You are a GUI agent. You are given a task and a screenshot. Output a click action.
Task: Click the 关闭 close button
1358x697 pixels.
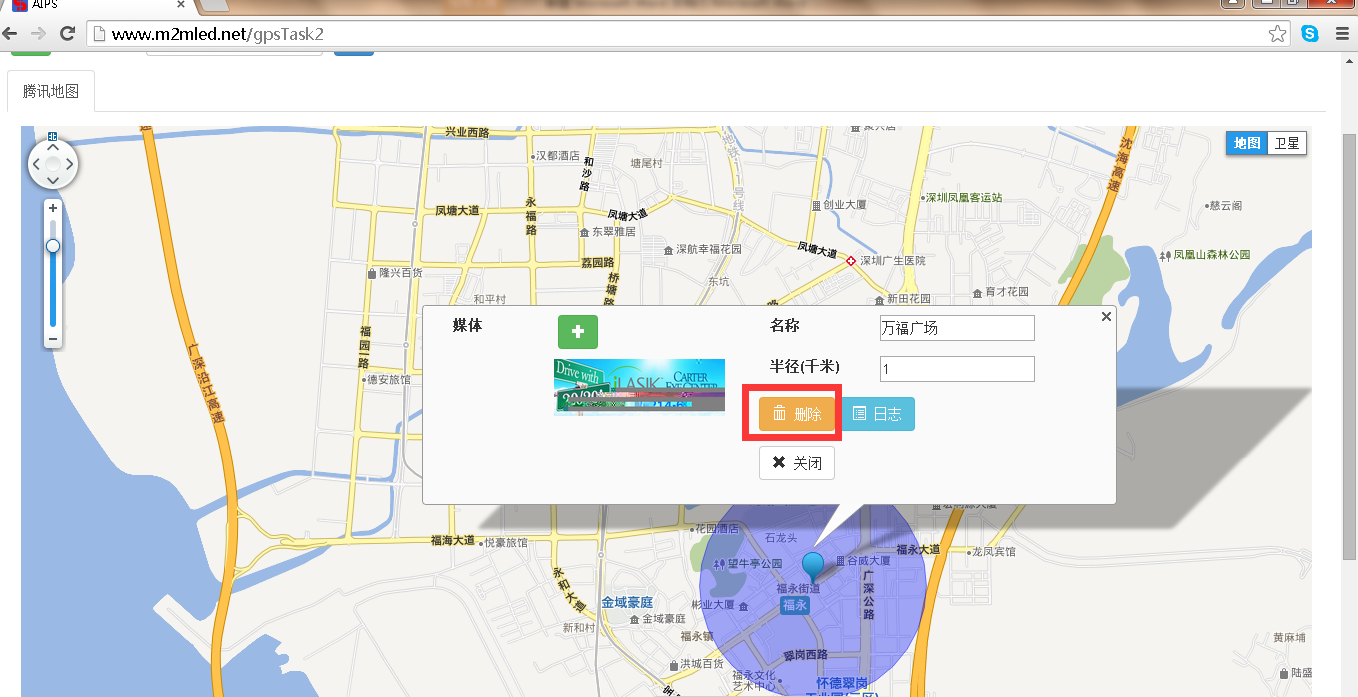coord(797,463)
